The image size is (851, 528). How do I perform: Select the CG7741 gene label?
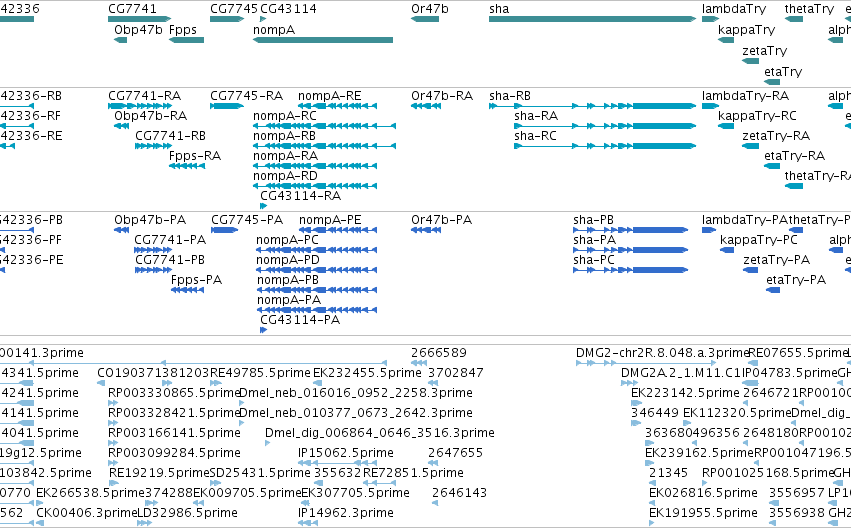(132, 9)
